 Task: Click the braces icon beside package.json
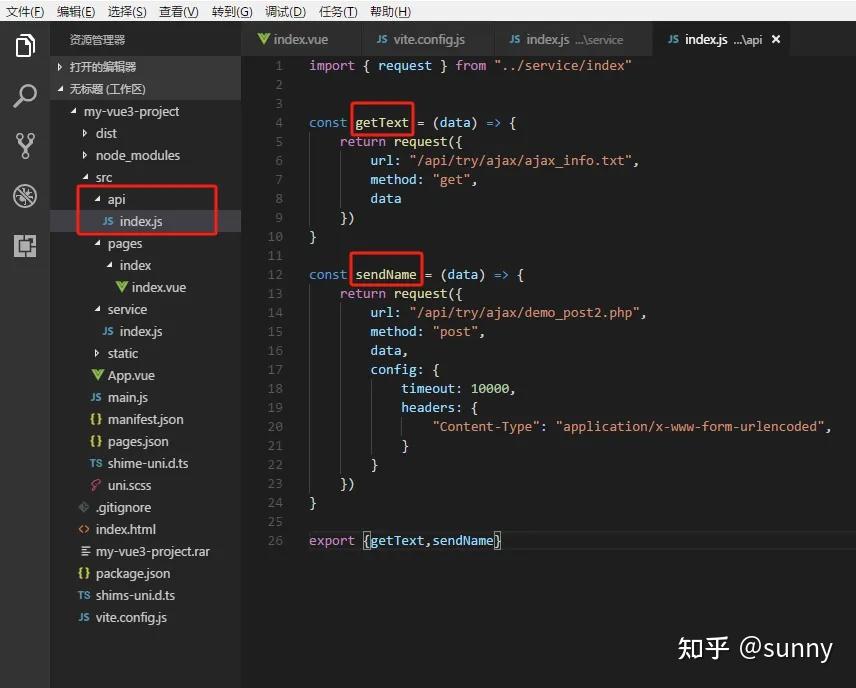click(x=83, y=573)
